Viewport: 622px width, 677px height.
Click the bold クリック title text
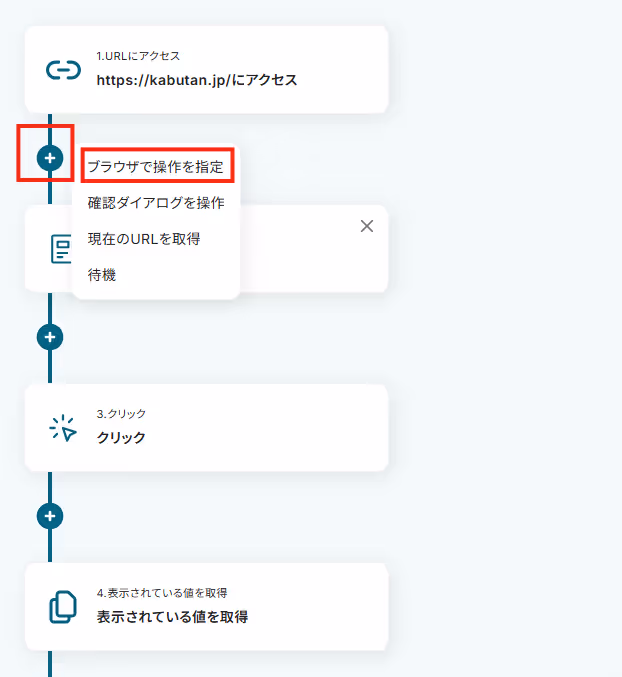point(121,437)
